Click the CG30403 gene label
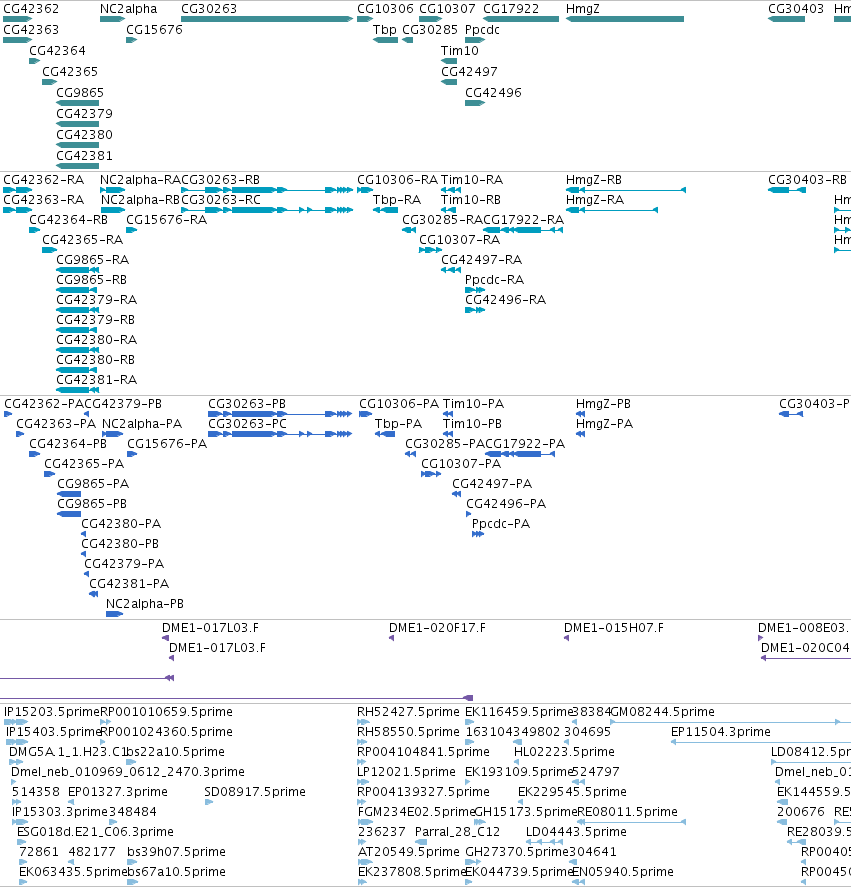Screen dimensions: 851x887 tap(796, 9)
